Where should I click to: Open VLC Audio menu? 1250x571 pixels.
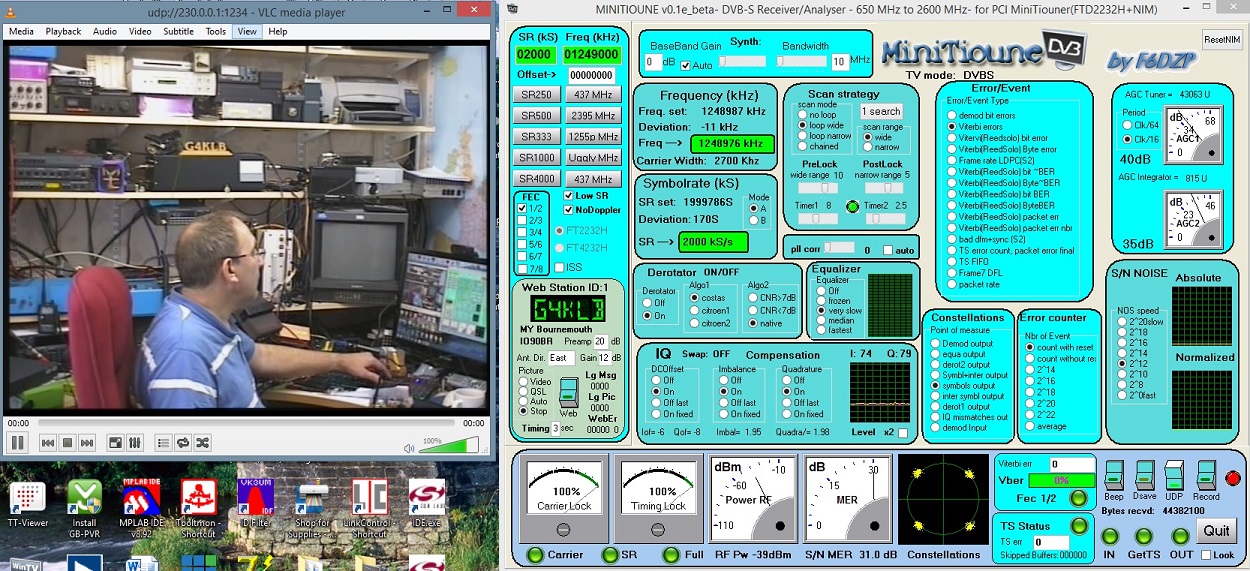(105, 31)
